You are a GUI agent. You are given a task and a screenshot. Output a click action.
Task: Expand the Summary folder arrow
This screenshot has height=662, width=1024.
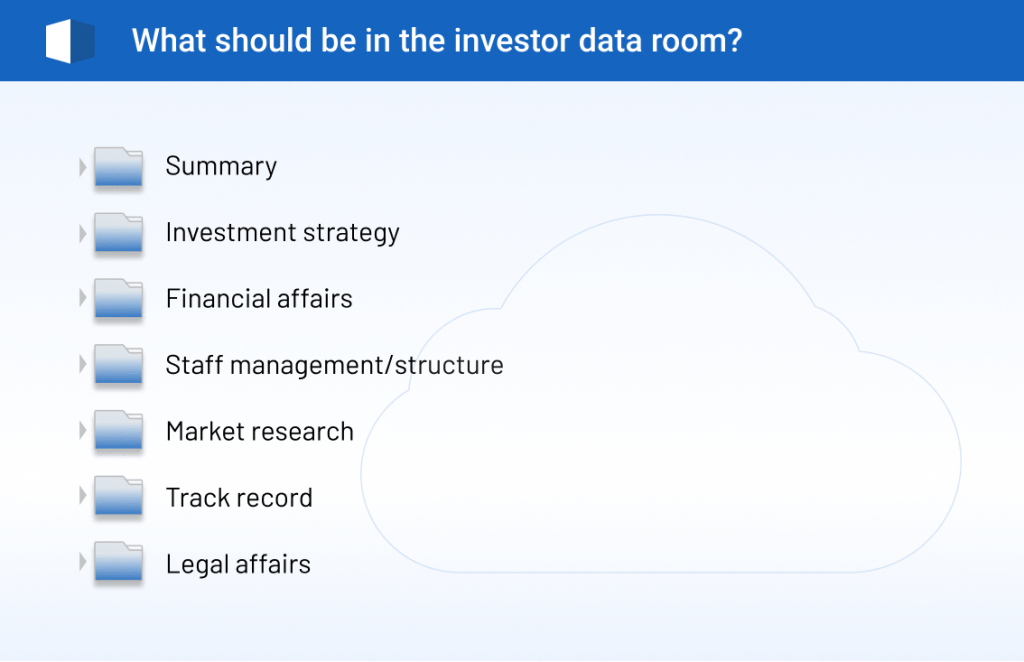coord(83,167)
